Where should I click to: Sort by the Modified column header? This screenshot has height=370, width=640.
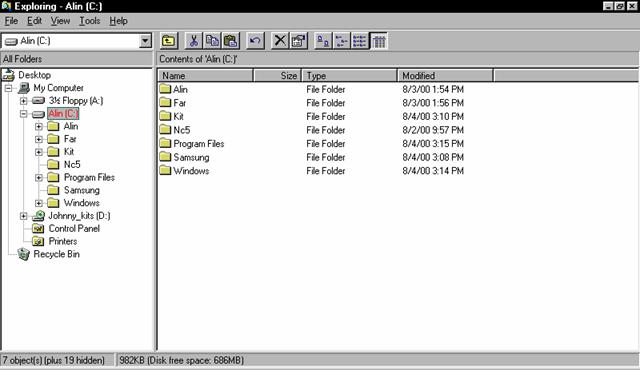click(445, 75)
